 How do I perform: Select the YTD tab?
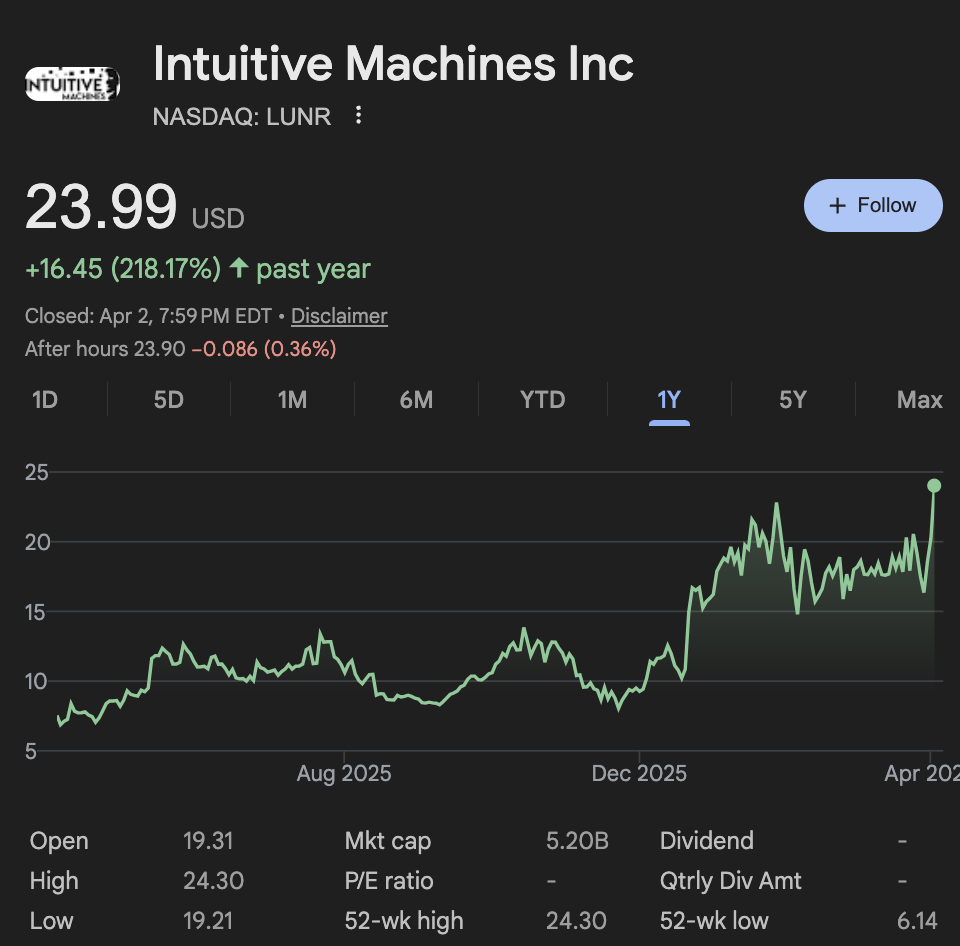[543, 400]
